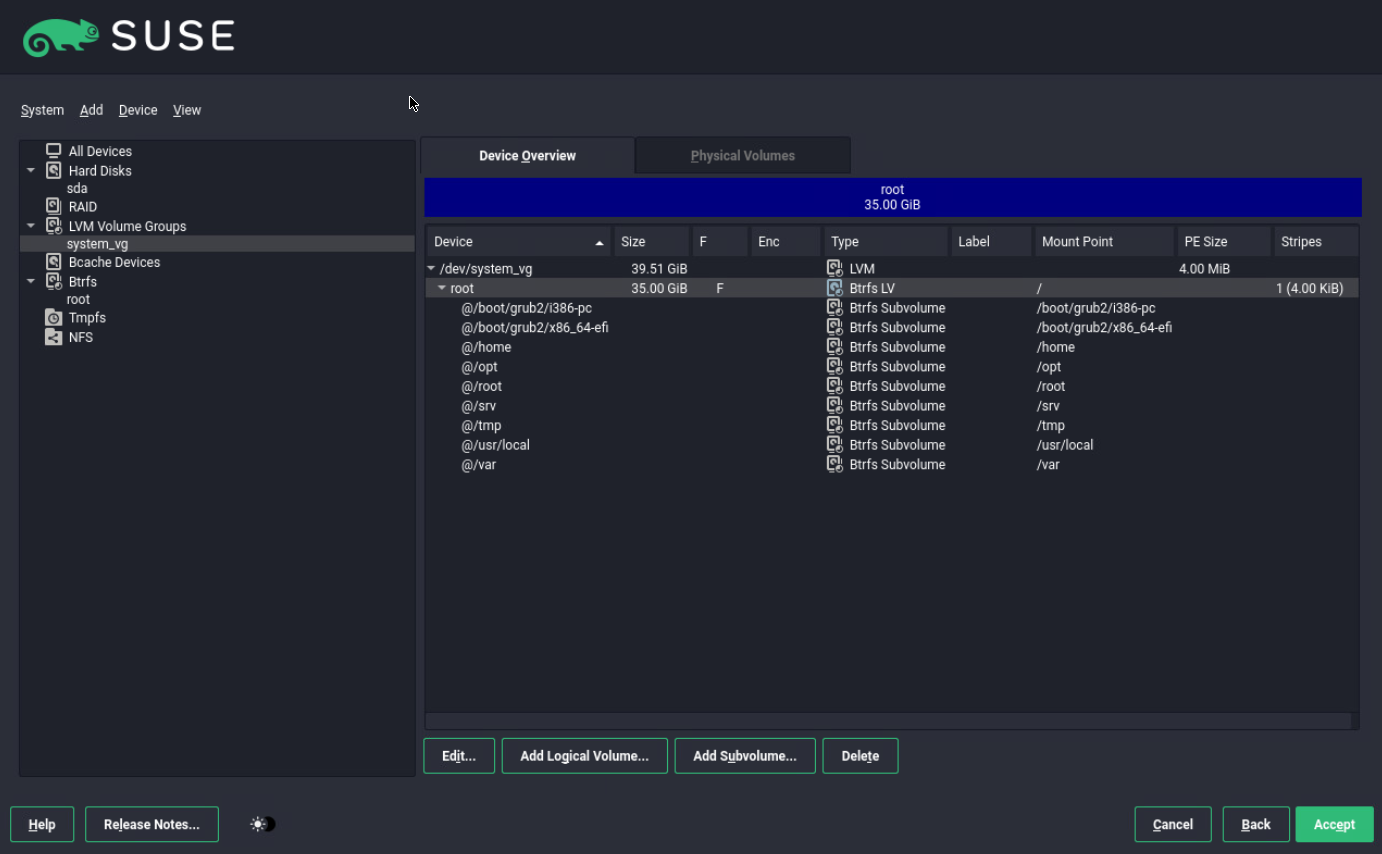Screen dimensions: 1382x854
Task: Select system_vg in the device tree
Action: pos(217,244)
